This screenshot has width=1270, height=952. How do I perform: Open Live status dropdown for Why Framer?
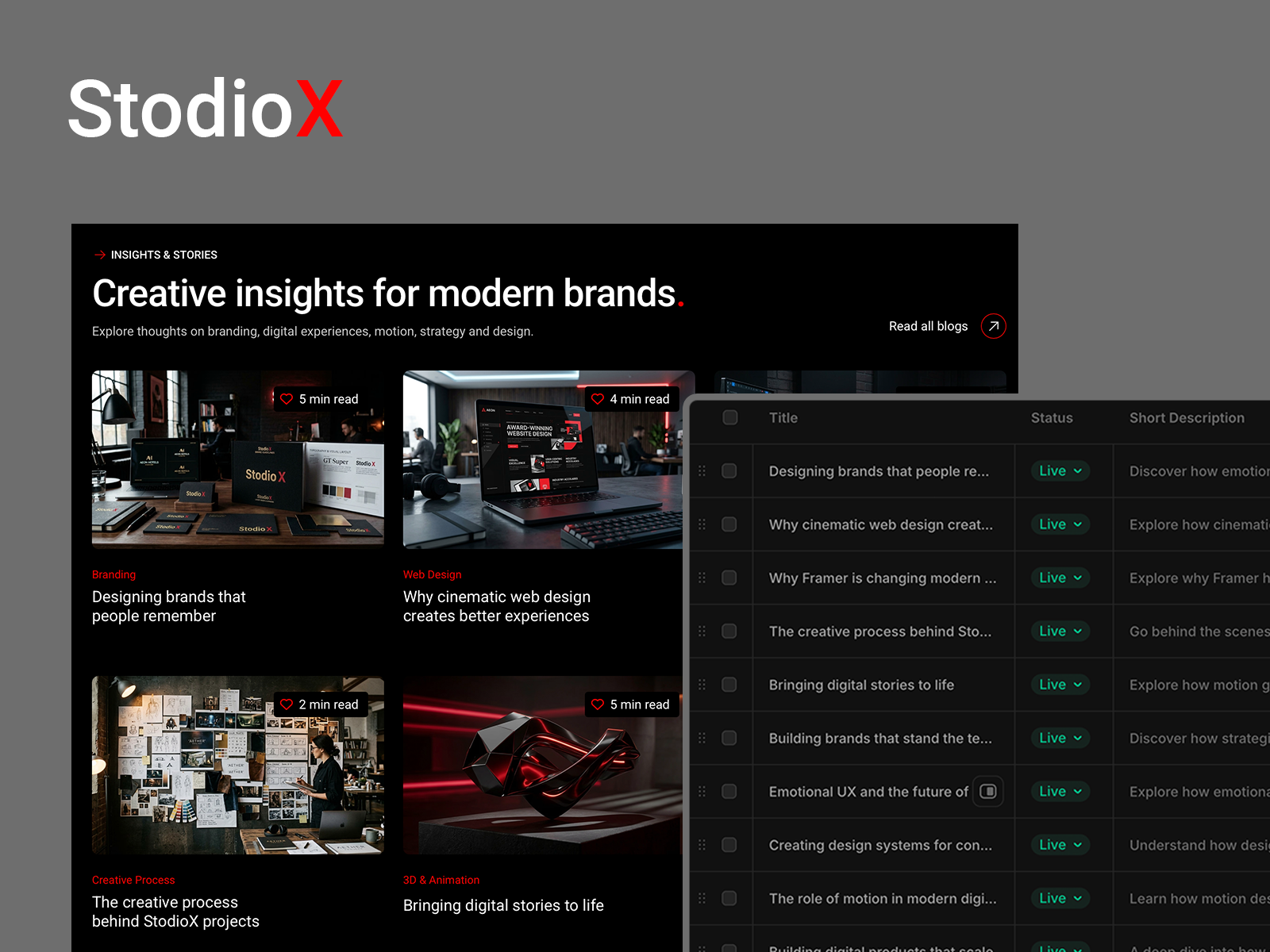pos(1060,578)
